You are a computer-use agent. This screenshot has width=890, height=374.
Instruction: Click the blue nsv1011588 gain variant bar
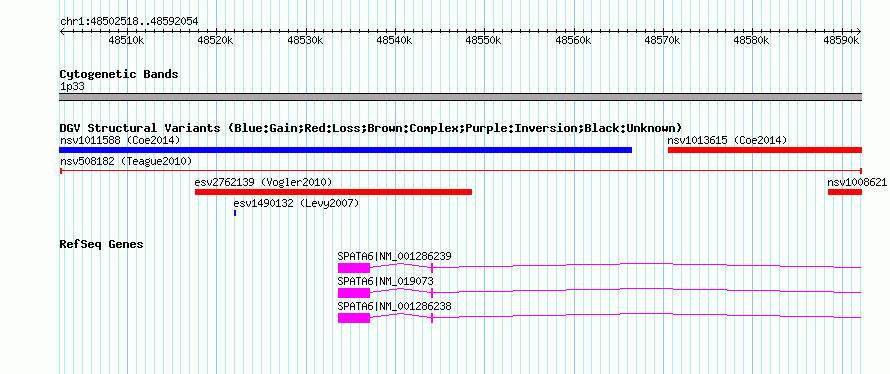pyautogui.click(x=346, y=150)
